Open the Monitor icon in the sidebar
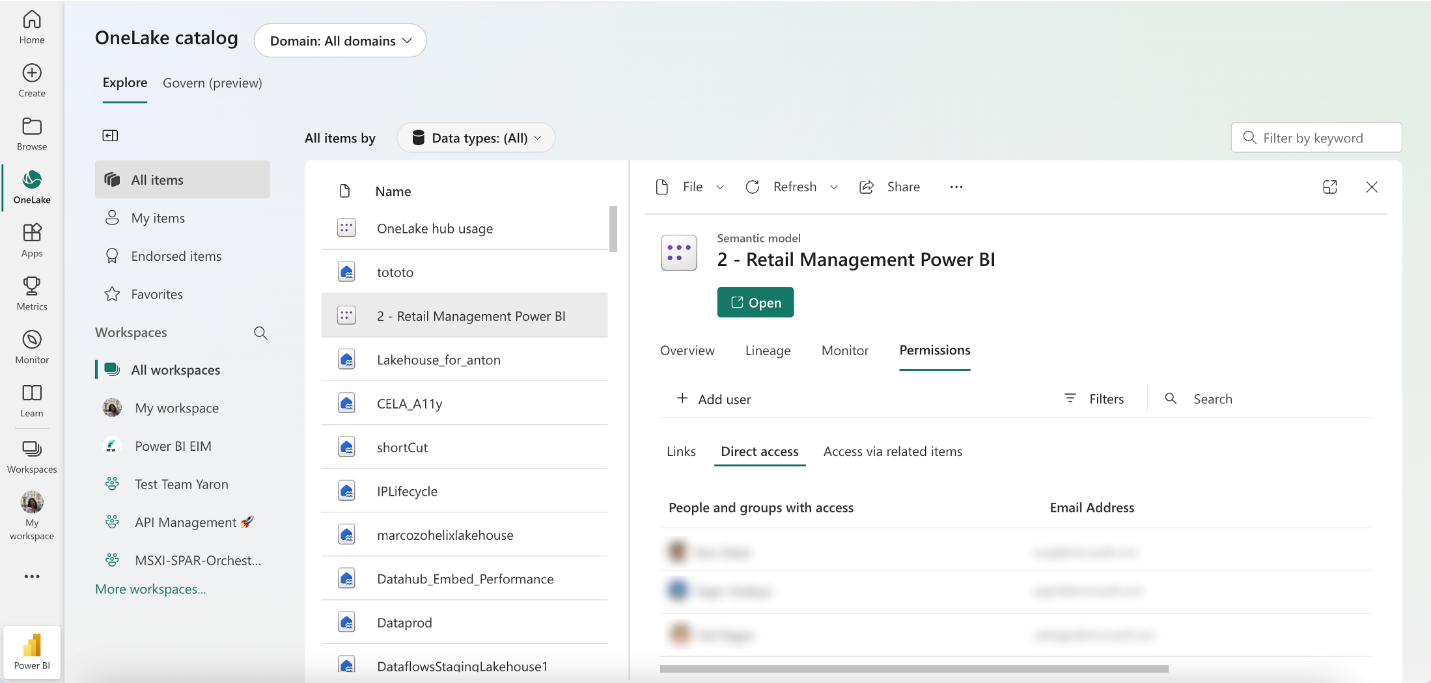The width and height of the screenshot is (1431, 683). pyautogui.click(x=32, y=346)
